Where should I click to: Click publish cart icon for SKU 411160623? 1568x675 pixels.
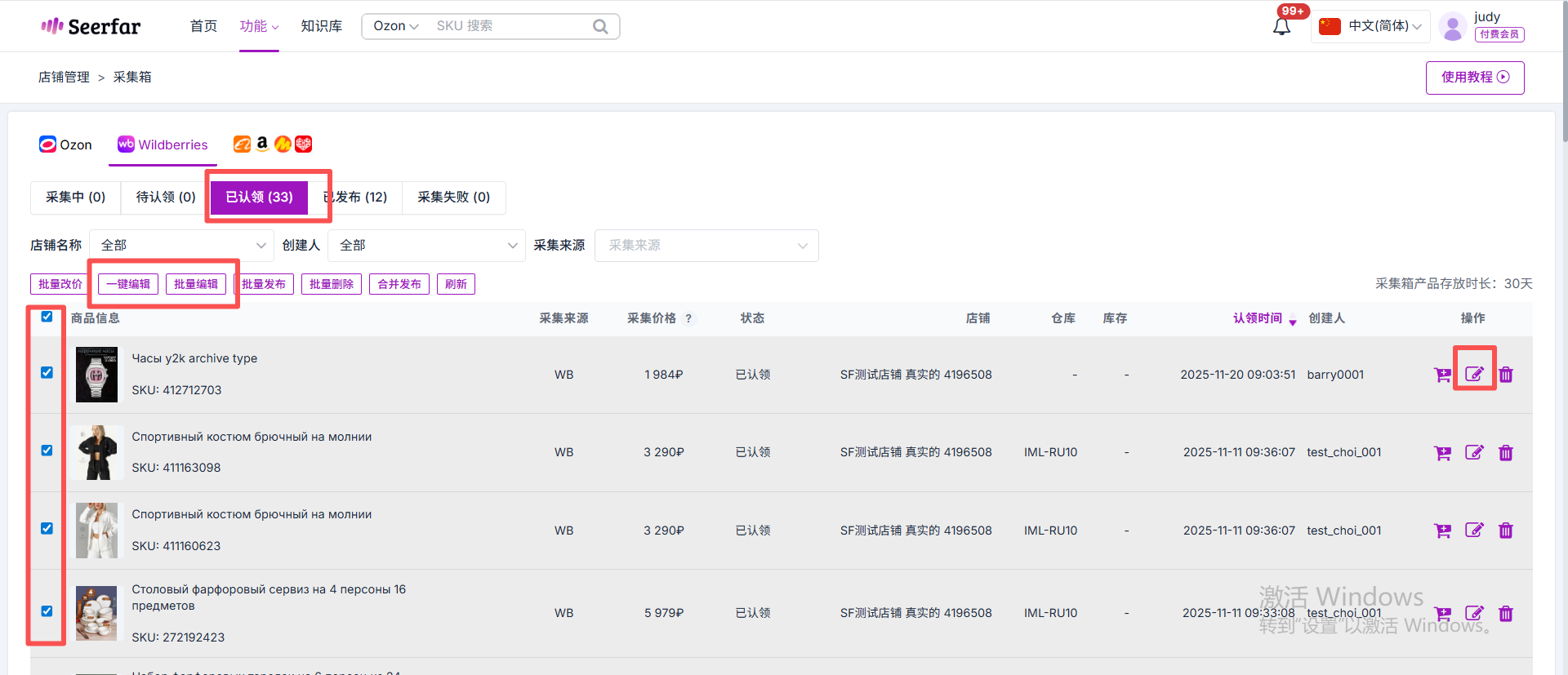pos(1443,531)
